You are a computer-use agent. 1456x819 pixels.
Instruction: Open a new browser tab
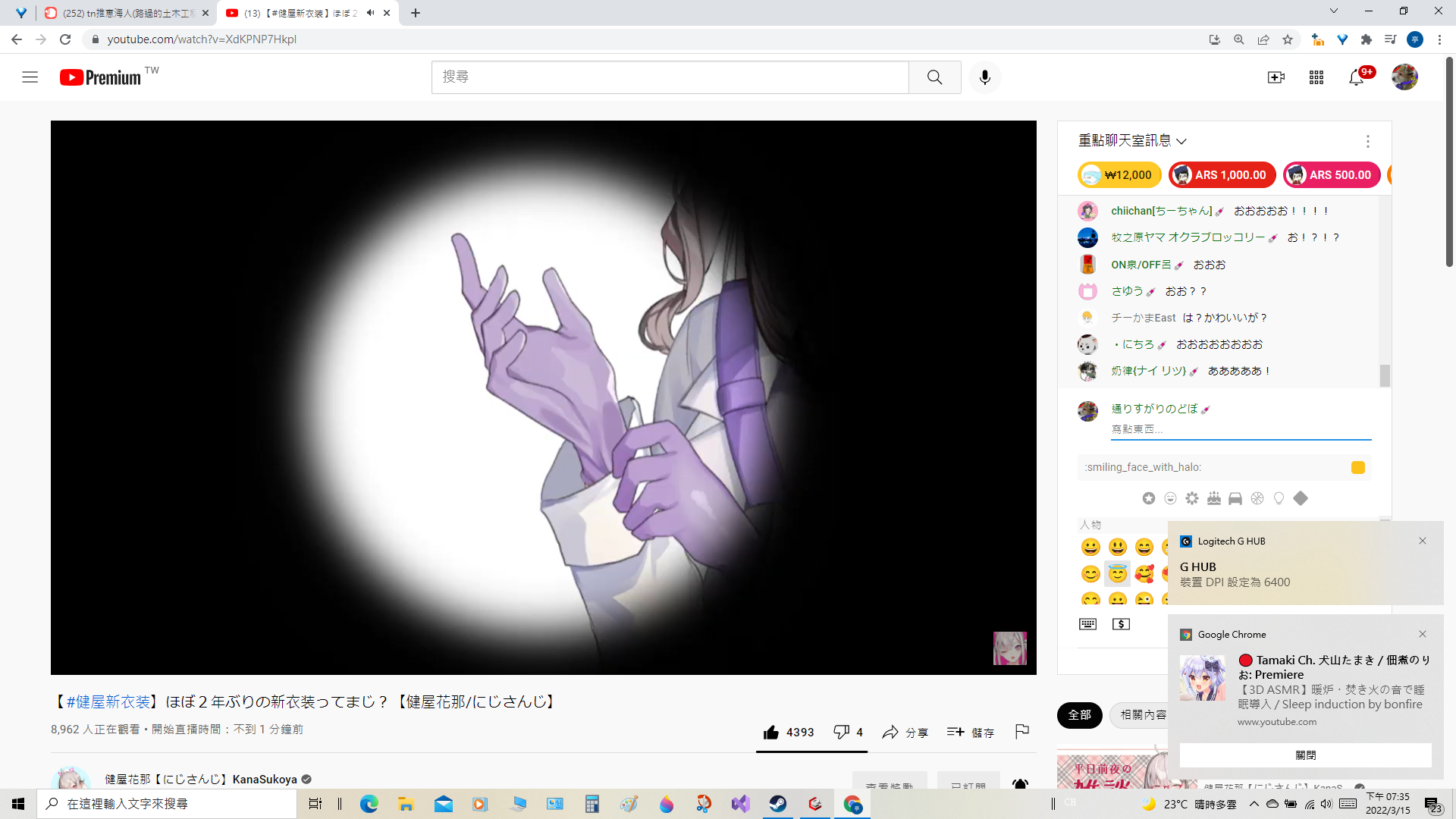(x=415, y=13)
